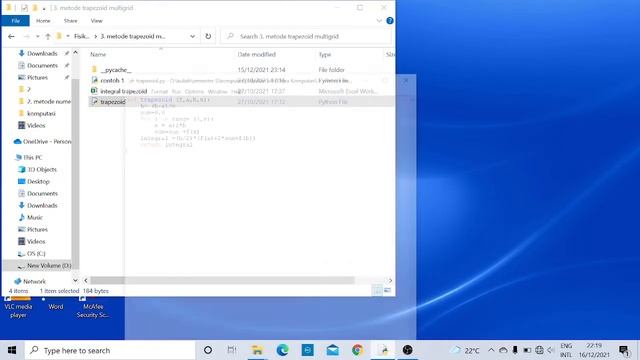Open Cortana circle icon on taskbar
This screenshot has height=360, width=640.
(x=208, y=350)
